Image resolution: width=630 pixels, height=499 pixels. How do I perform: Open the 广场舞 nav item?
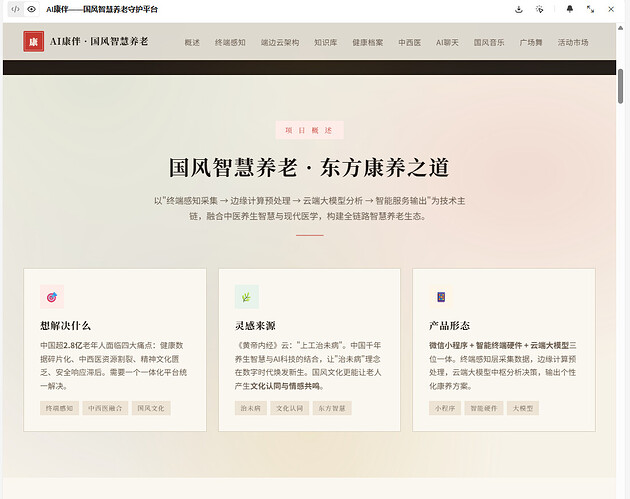click(531, 43)
